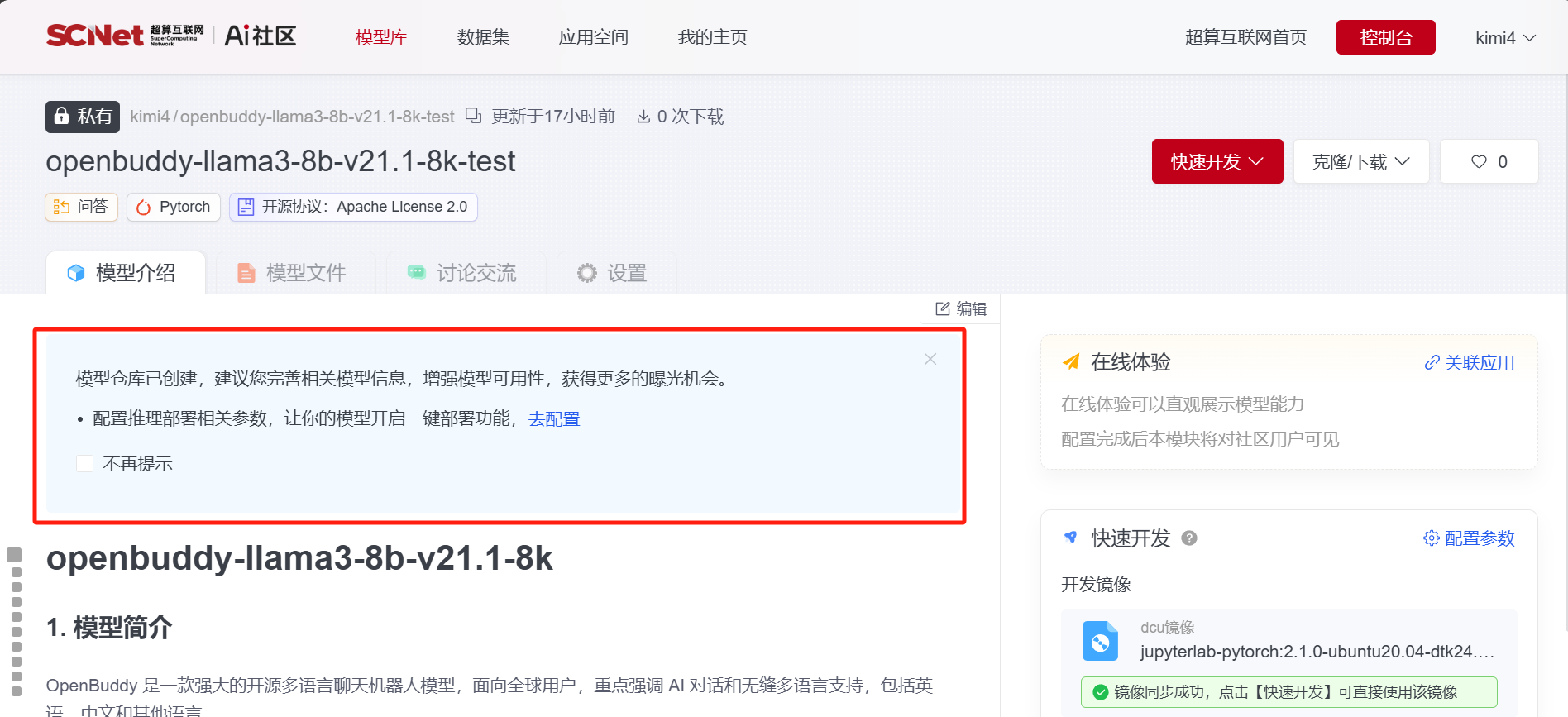Copy the model path with the copy icon

coord(473,116)
